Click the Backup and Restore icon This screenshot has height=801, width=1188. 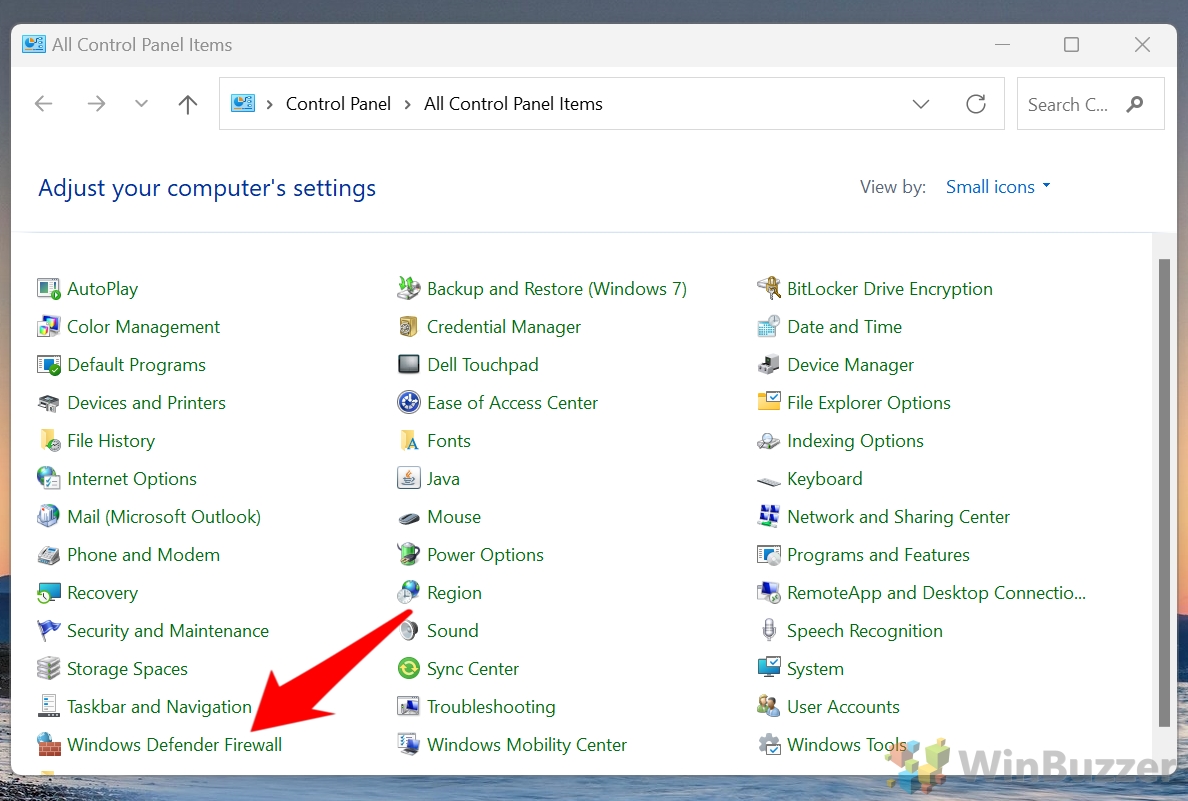408,289
